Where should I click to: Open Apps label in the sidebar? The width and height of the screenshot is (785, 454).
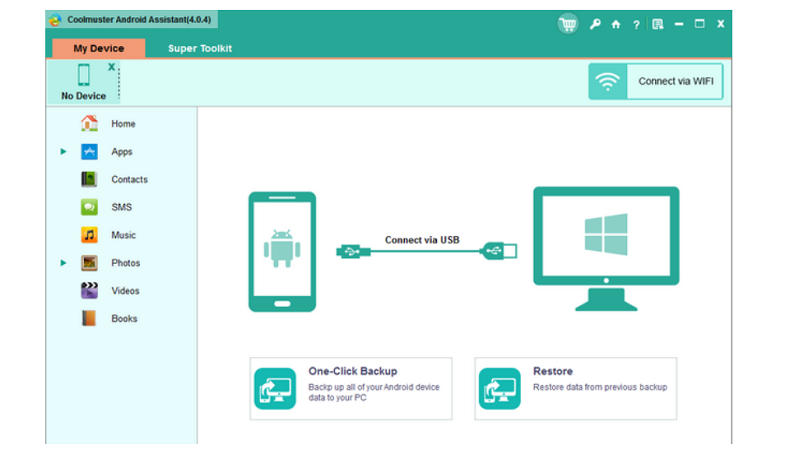pyautogui.click(x=122, y=152)
